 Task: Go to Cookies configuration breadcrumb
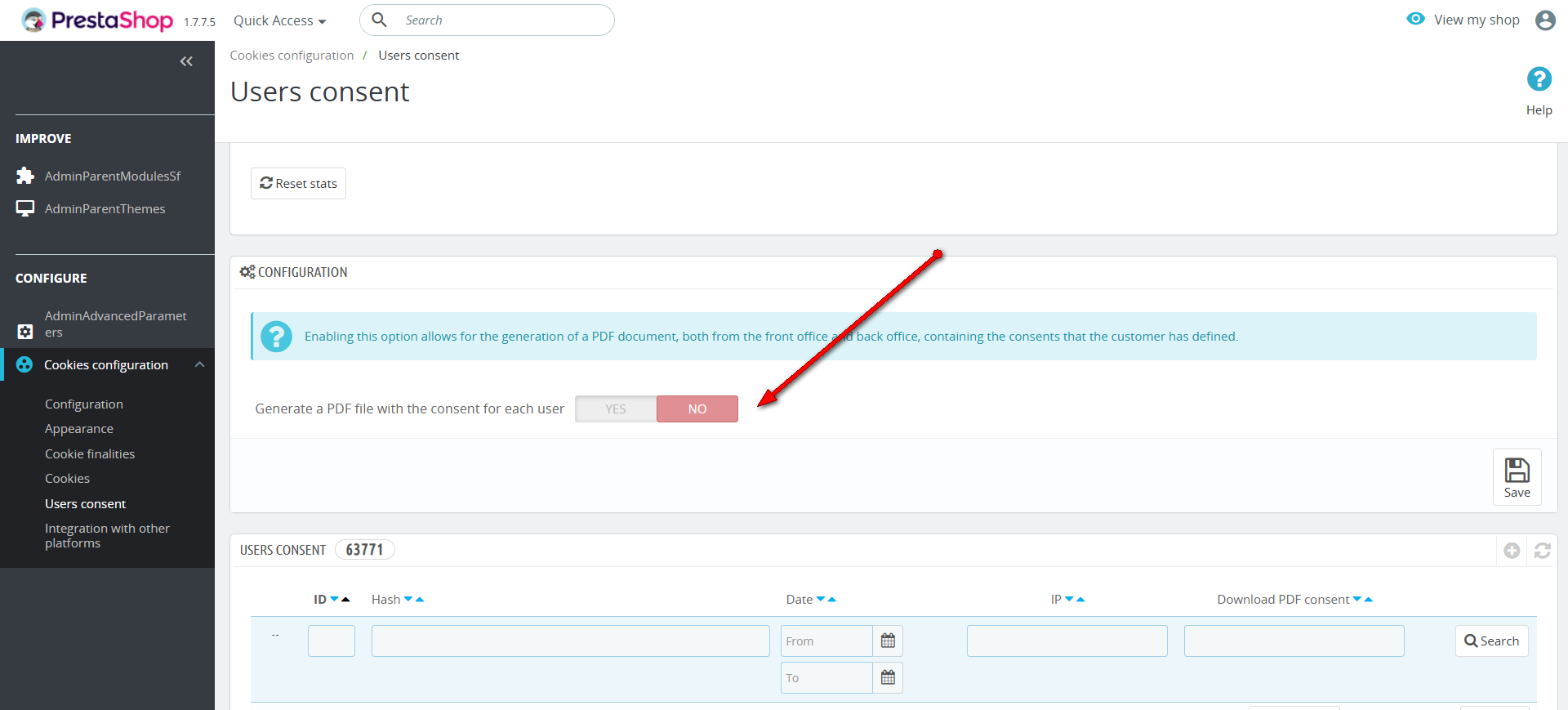coord(292,55)
